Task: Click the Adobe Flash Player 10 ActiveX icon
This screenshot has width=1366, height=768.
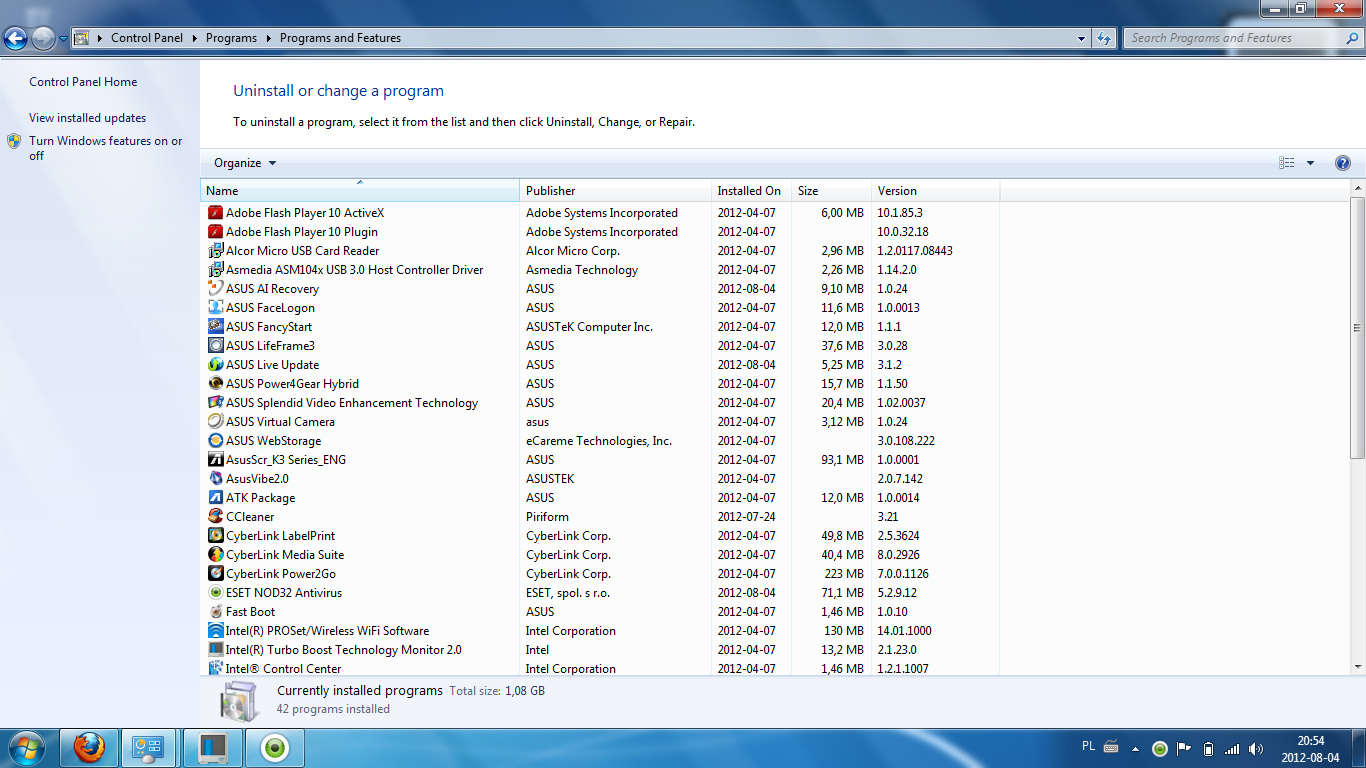Action: click(x=215, y=213)
